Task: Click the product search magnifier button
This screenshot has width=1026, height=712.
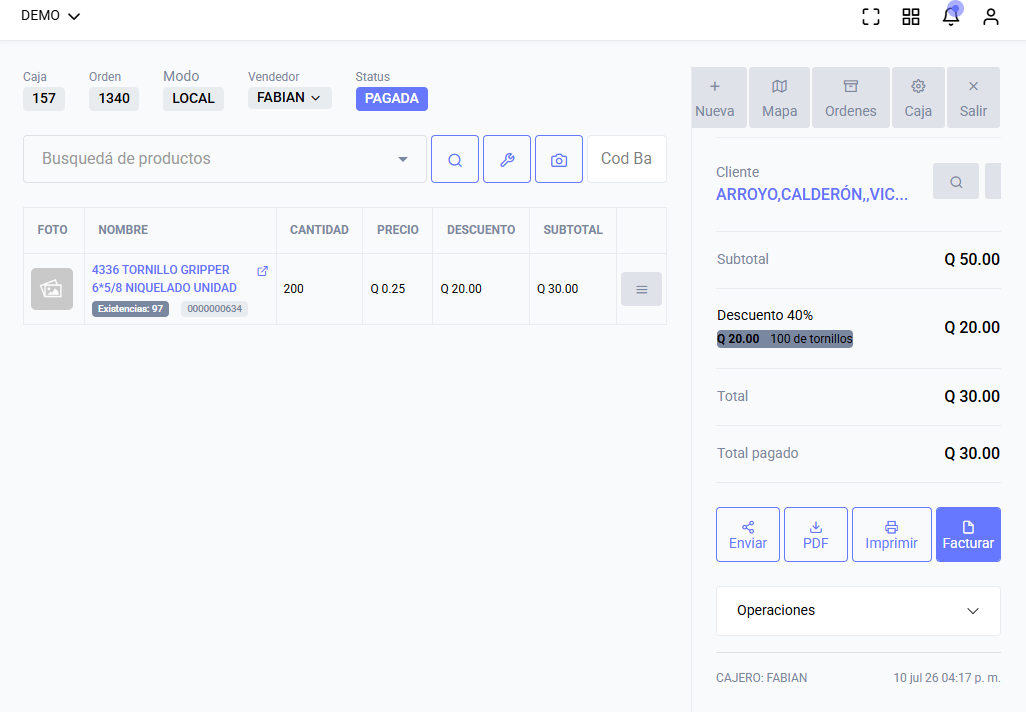Action: [x=455, y=159]
